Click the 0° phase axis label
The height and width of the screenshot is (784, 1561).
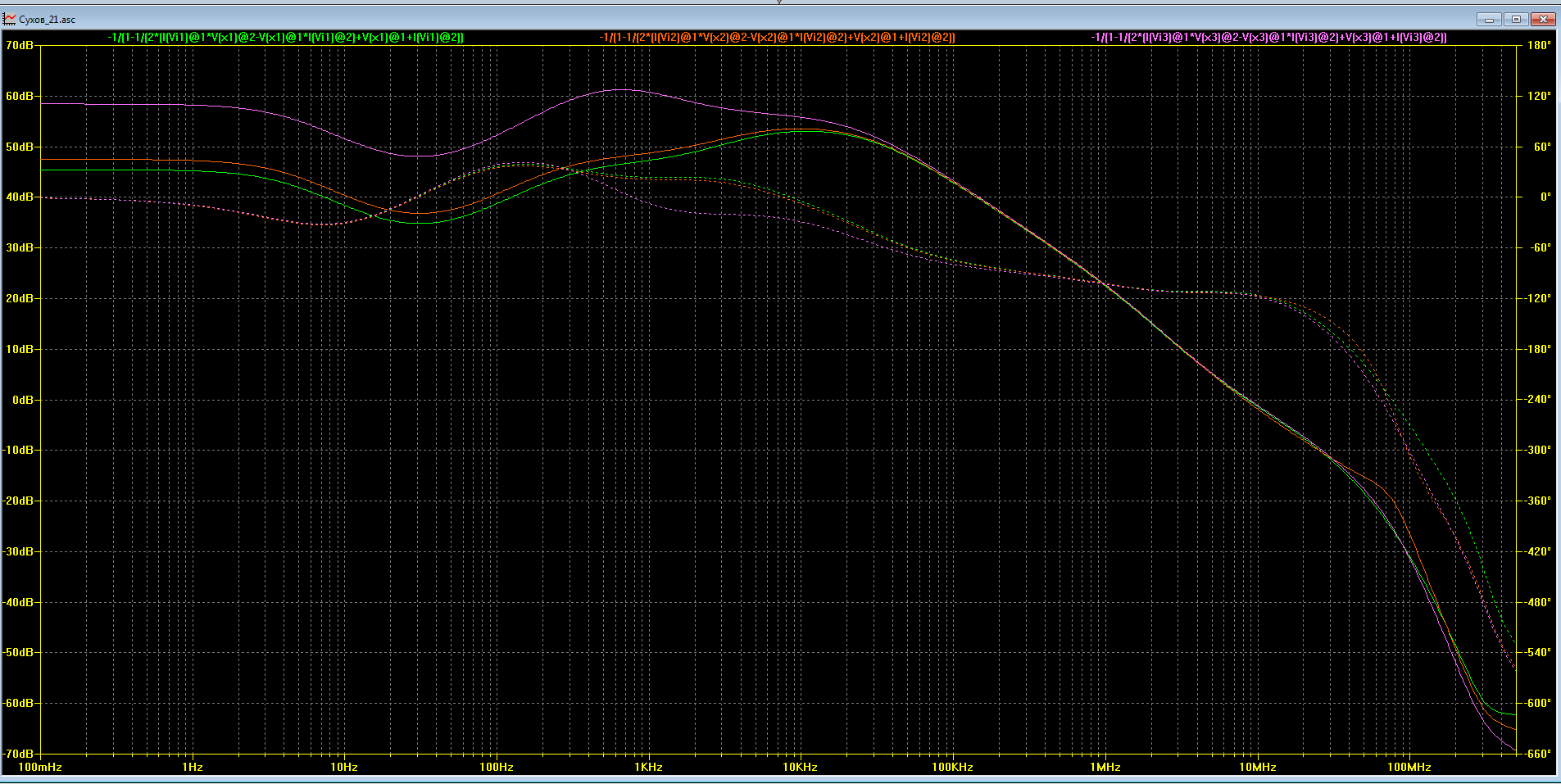tap(1545, 197)
